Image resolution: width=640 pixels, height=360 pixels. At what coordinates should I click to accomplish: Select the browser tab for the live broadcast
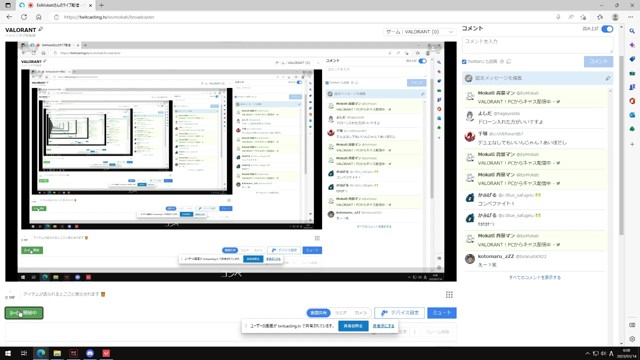tap(55, 5)
